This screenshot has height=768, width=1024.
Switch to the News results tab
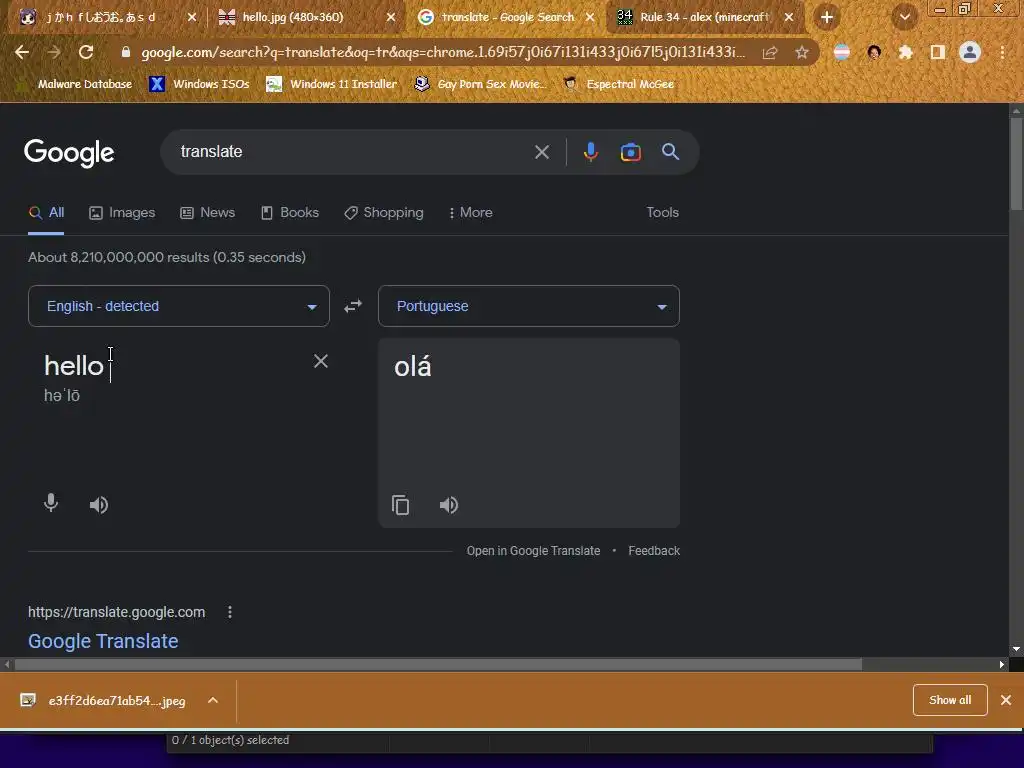coord(208,212)
